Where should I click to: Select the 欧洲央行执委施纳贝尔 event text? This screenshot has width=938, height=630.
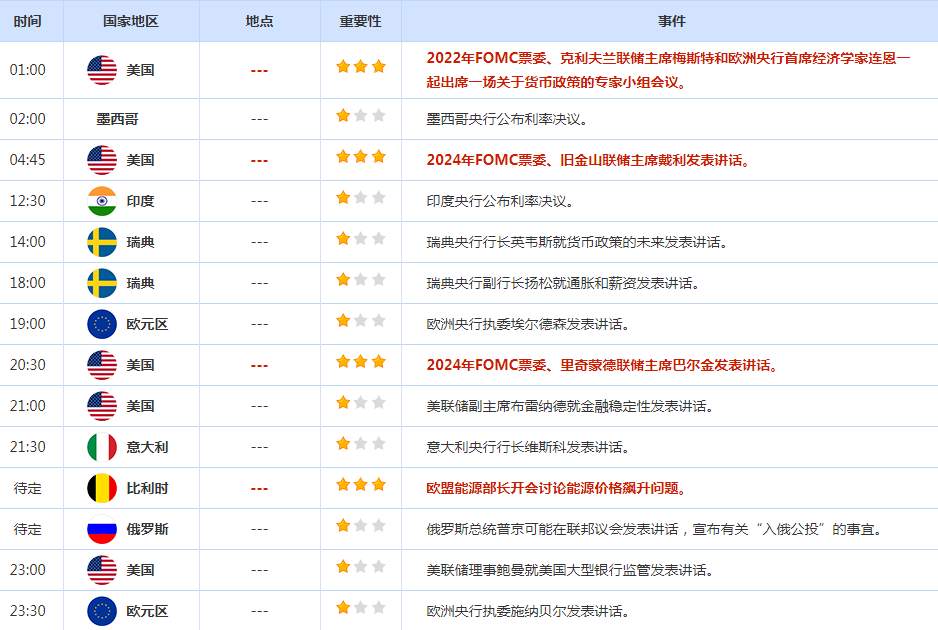coord(528,611)
